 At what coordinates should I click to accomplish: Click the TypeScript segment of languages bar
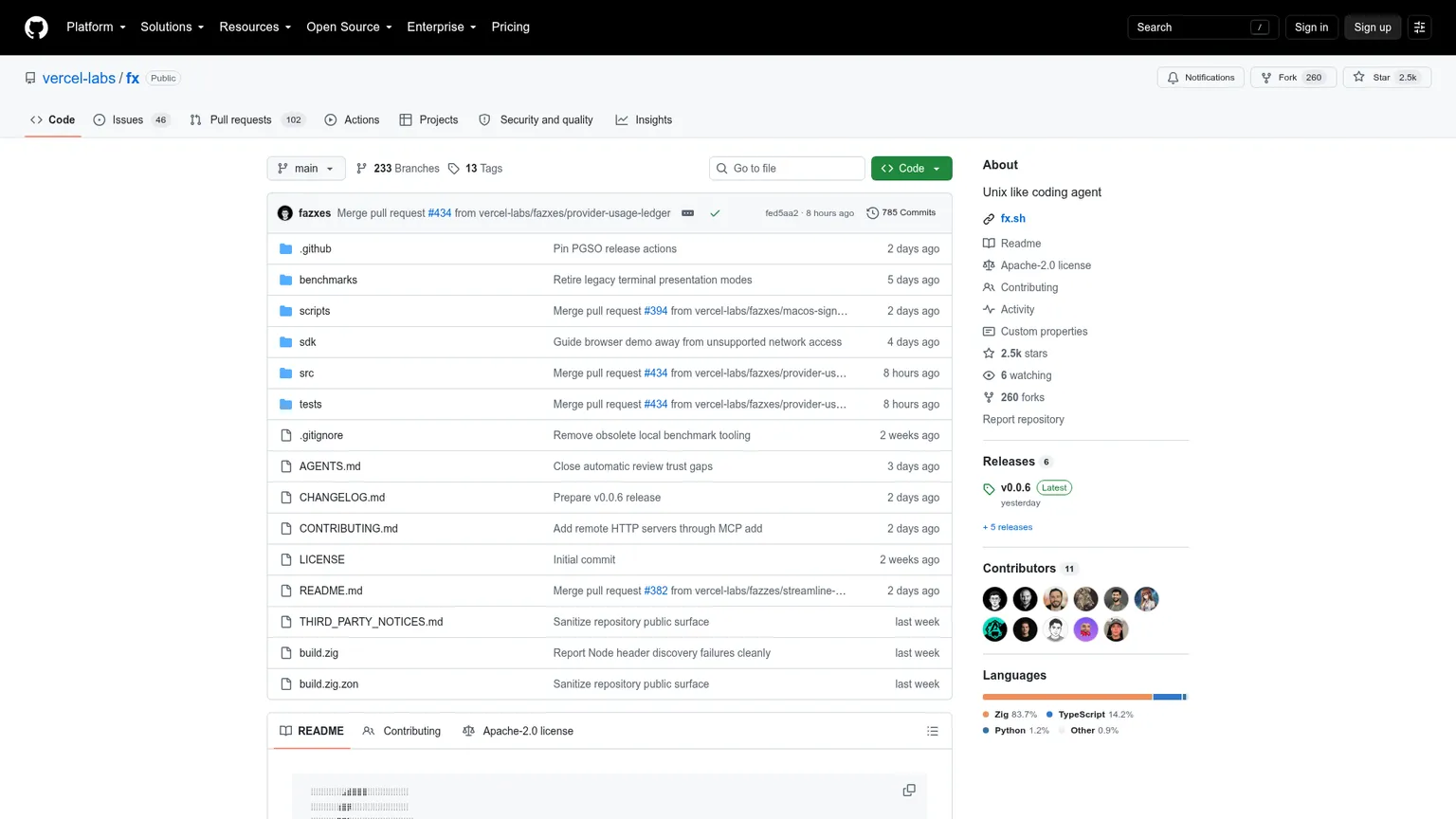1168,697
